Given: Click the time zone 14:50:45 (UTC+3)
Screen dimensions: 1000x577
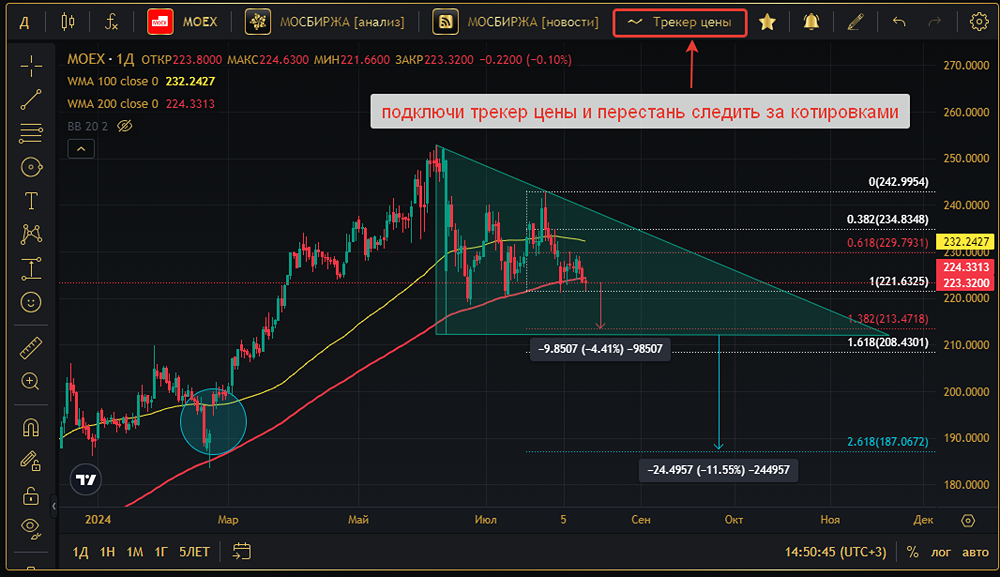Looking at the screenshot, I should [835, 552].
